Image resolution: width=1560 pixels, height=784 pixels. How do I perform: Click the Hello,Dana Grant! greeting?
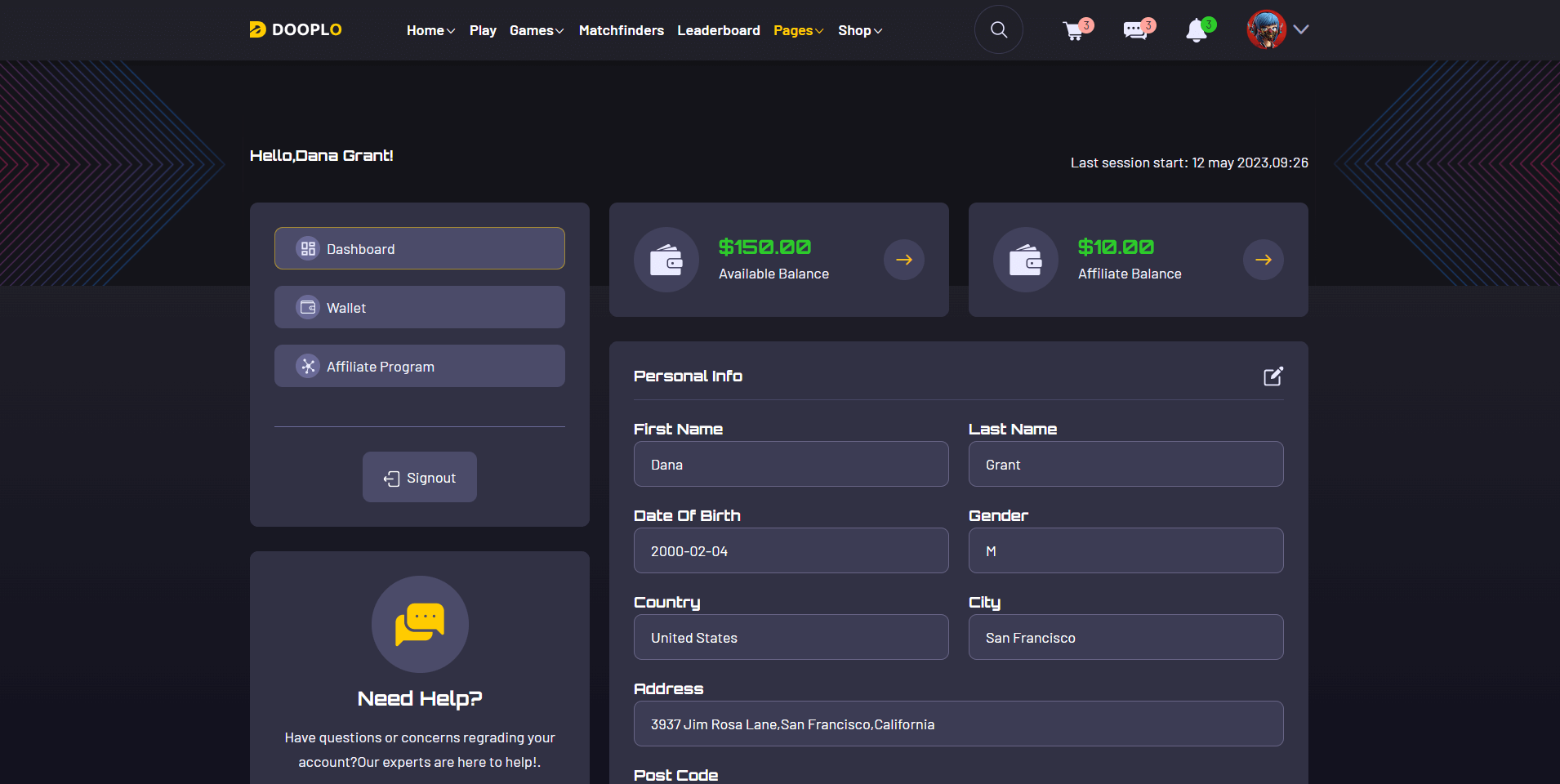[x=322, y=155]
